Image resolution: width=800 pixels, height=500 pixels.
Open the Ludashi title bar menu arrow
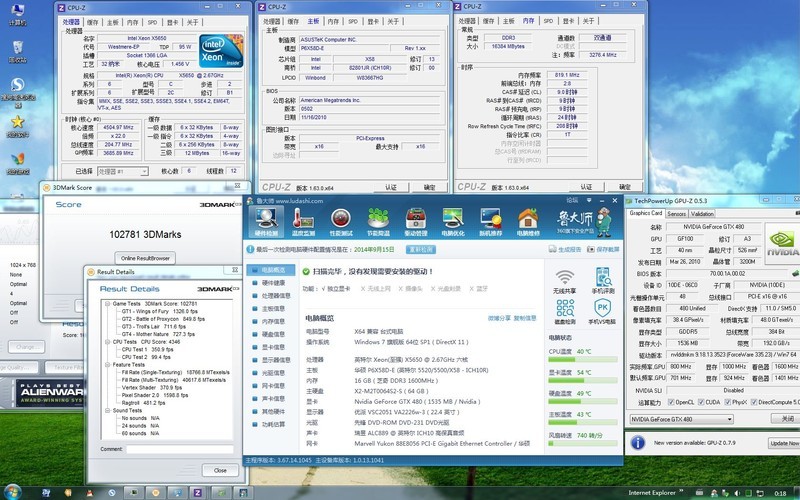[589, 201]
